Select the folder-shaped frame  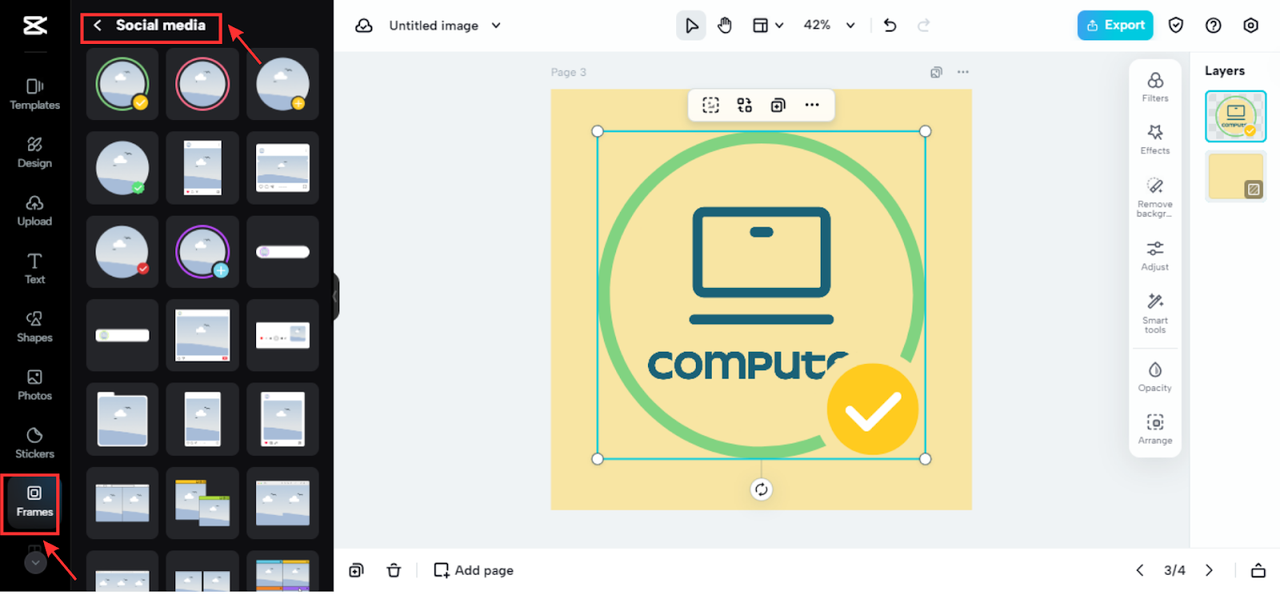point(123,419)
